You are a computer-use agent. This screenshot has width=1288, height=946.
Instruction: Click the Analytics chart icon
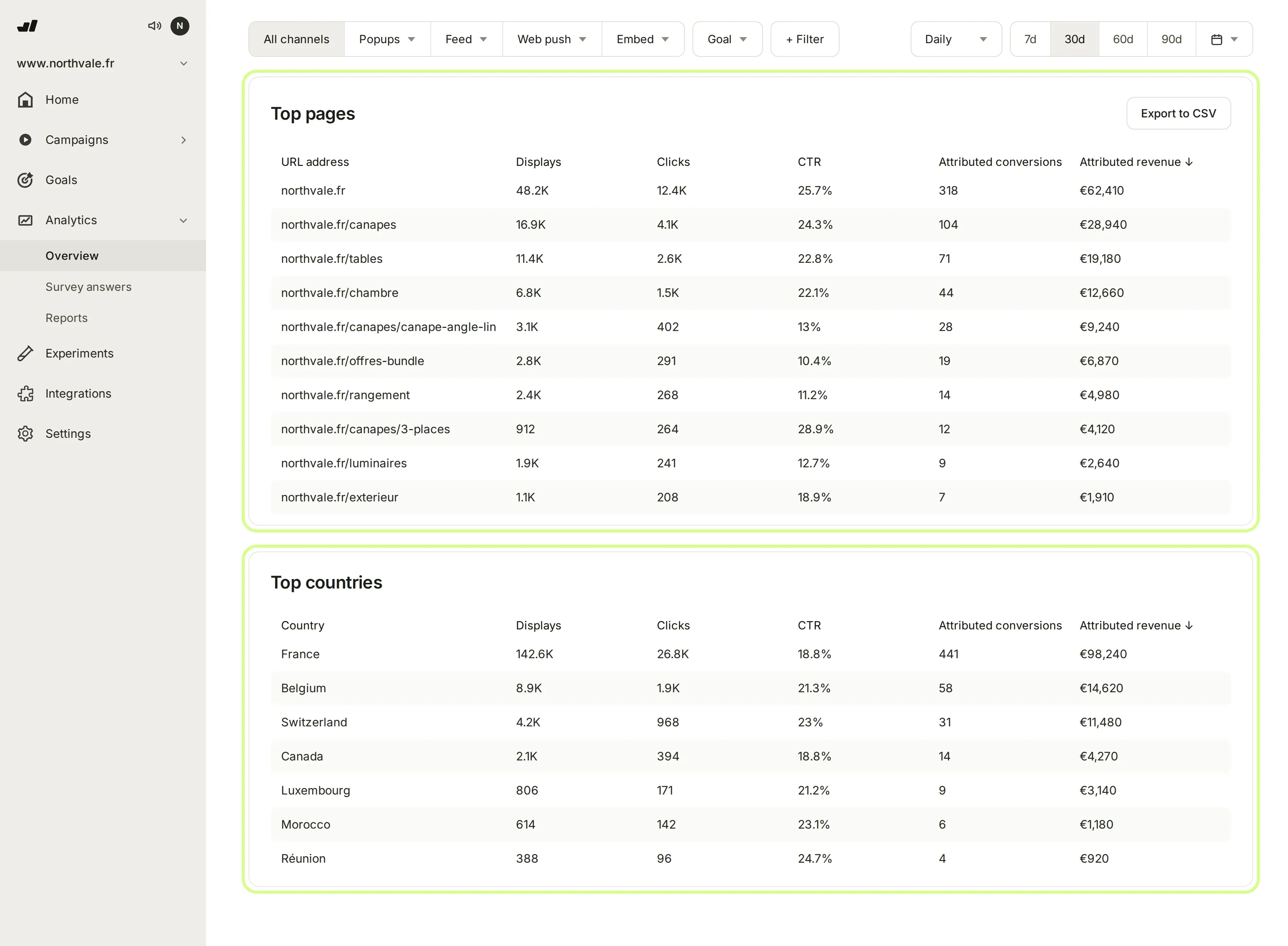[x=25, y=220]
